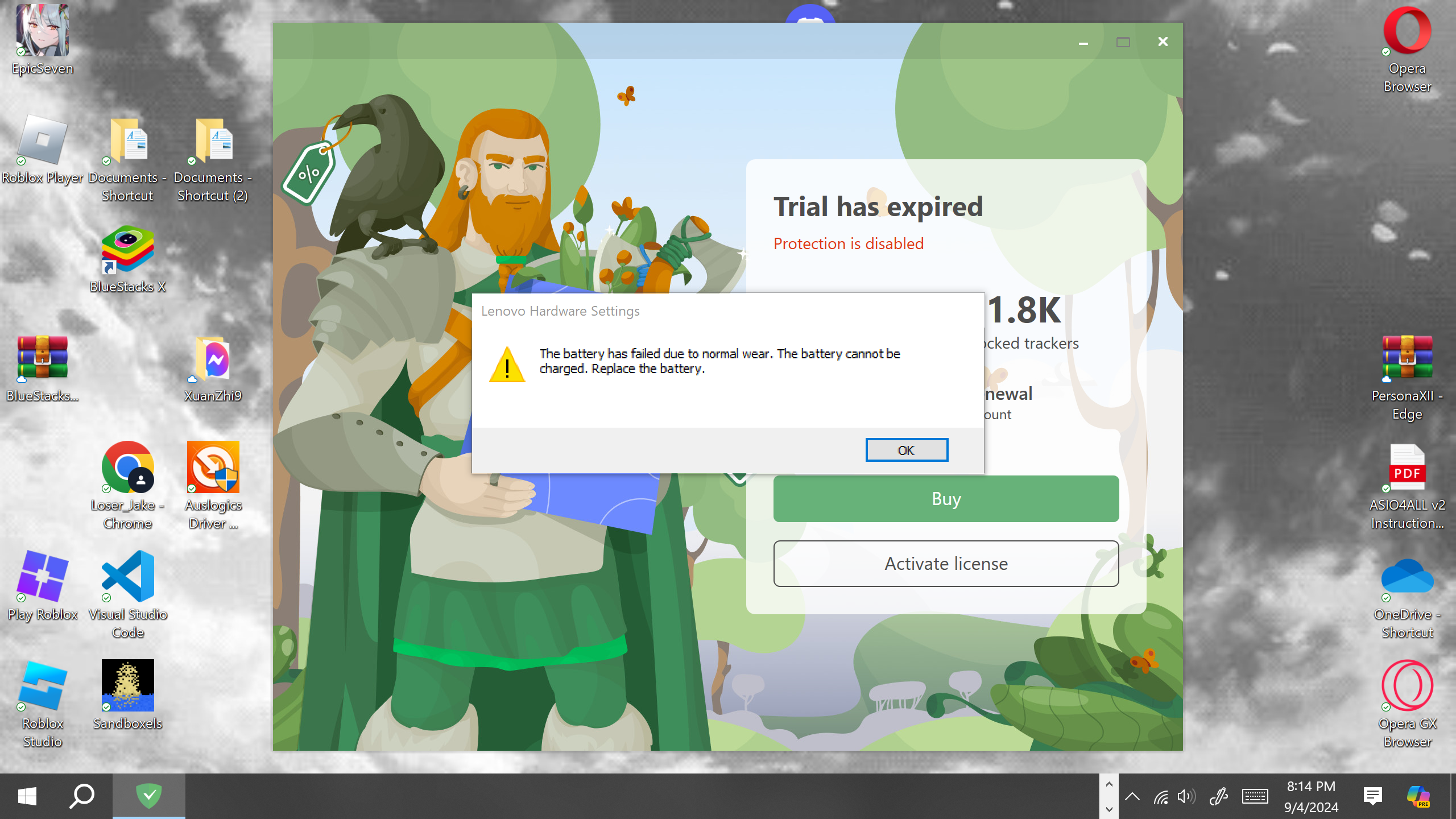Click the green Buy button
Screen dimensions: 1456x819
(946, 499)
